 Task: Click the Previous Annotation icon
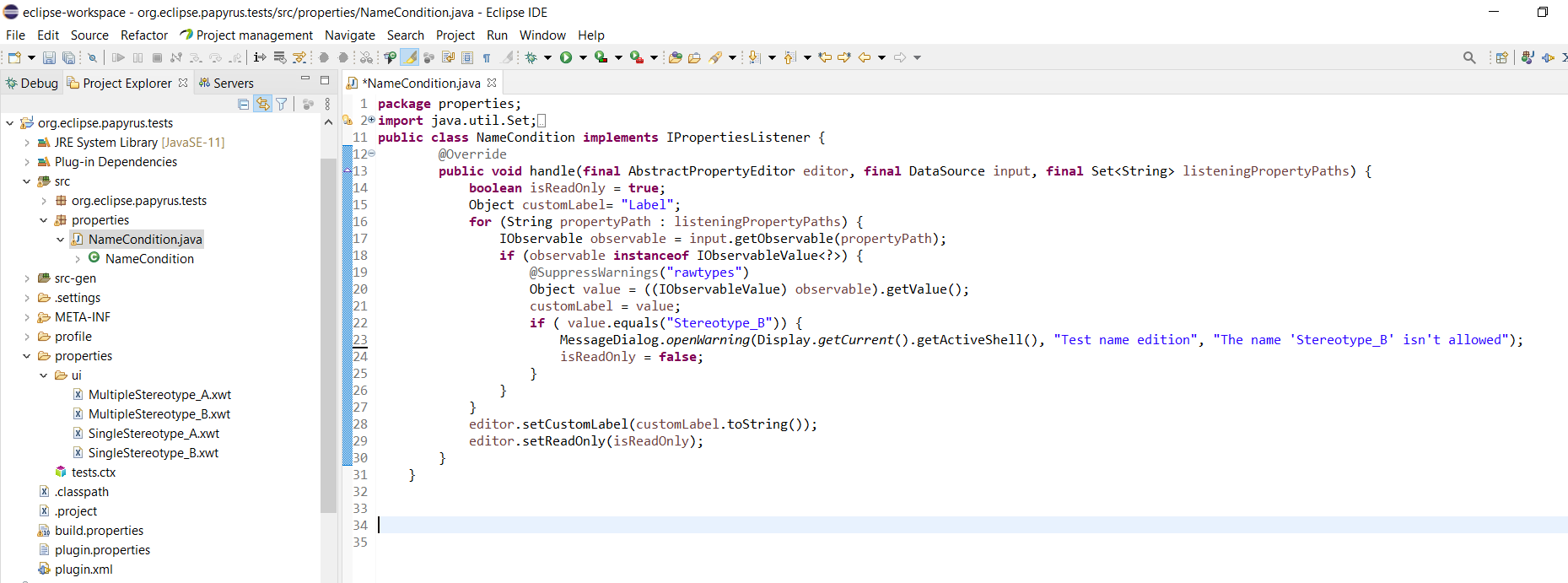point(790,57)
